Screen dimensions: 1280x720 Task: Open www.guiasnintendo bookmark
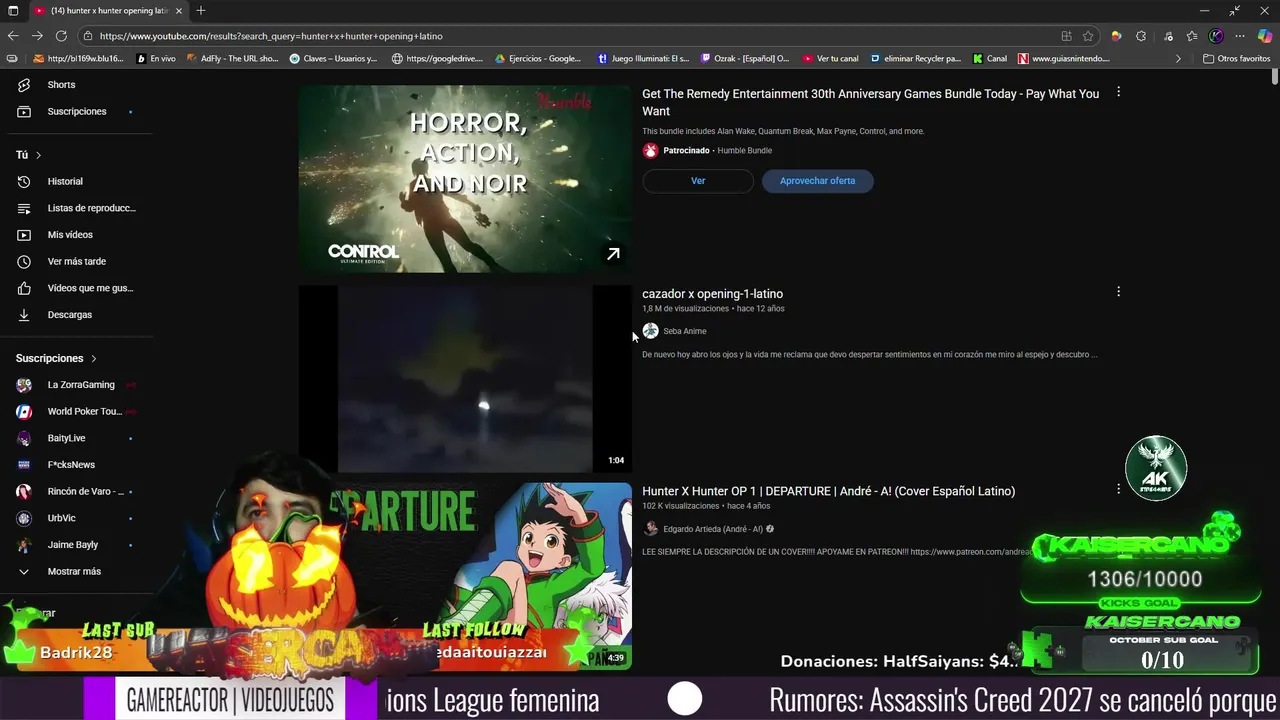pyautogui.click(x=1064, y=59)
